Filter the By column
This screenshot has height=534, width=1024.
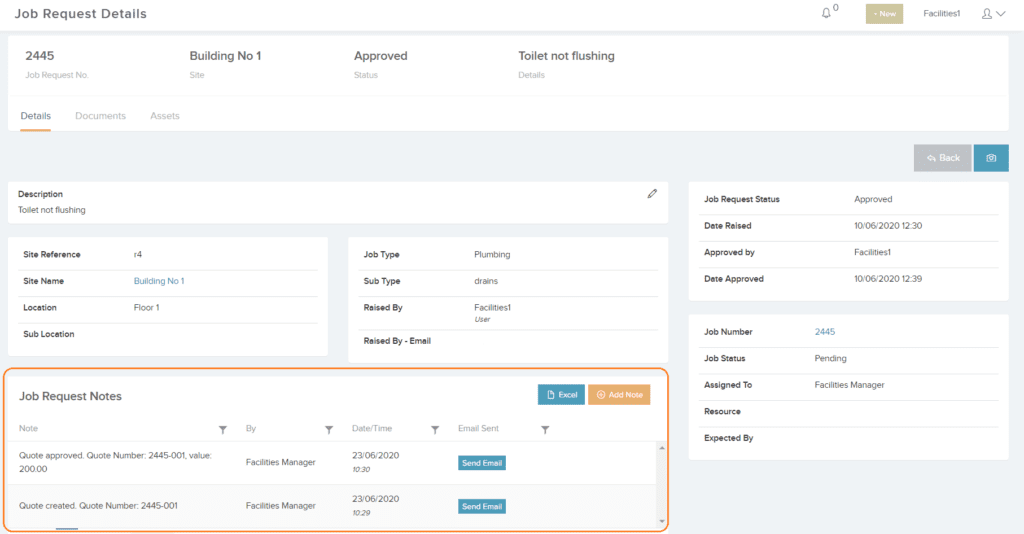329,430
